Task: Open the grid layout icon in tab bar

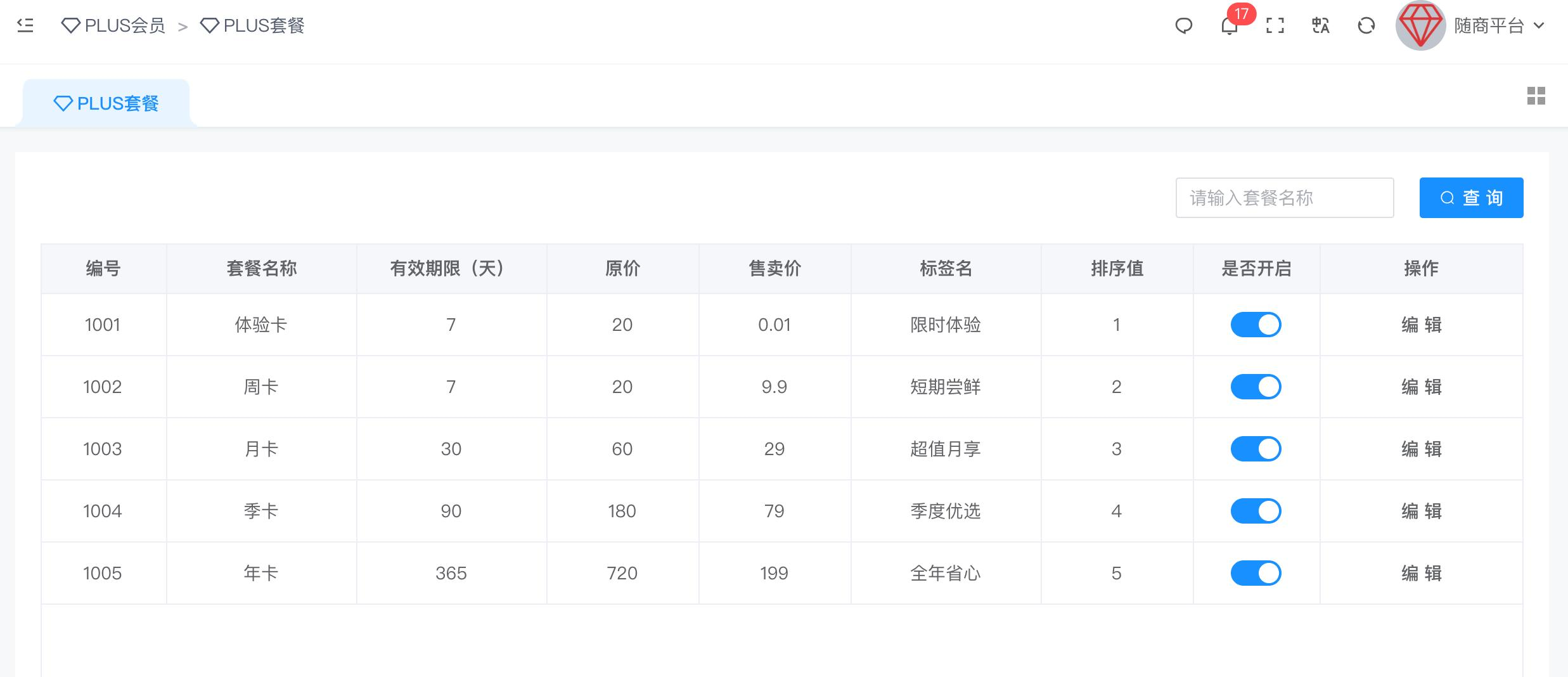Action: (x=1536, y=96)
